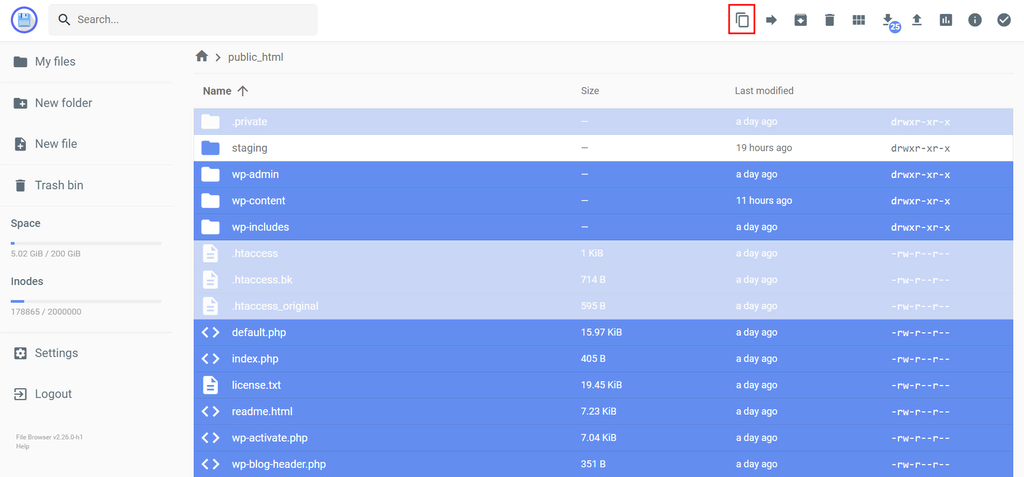
Task: Click the Archive icon in the toolbar
Action: [x=800, y=20]
